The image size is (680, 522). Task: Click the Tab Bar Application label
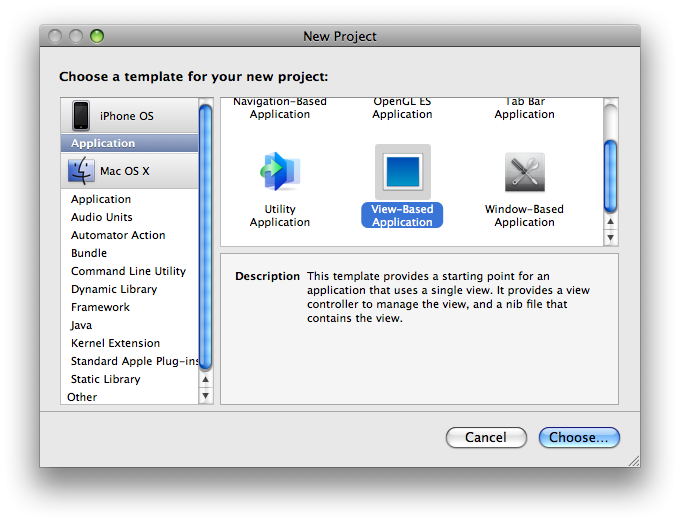524,108
